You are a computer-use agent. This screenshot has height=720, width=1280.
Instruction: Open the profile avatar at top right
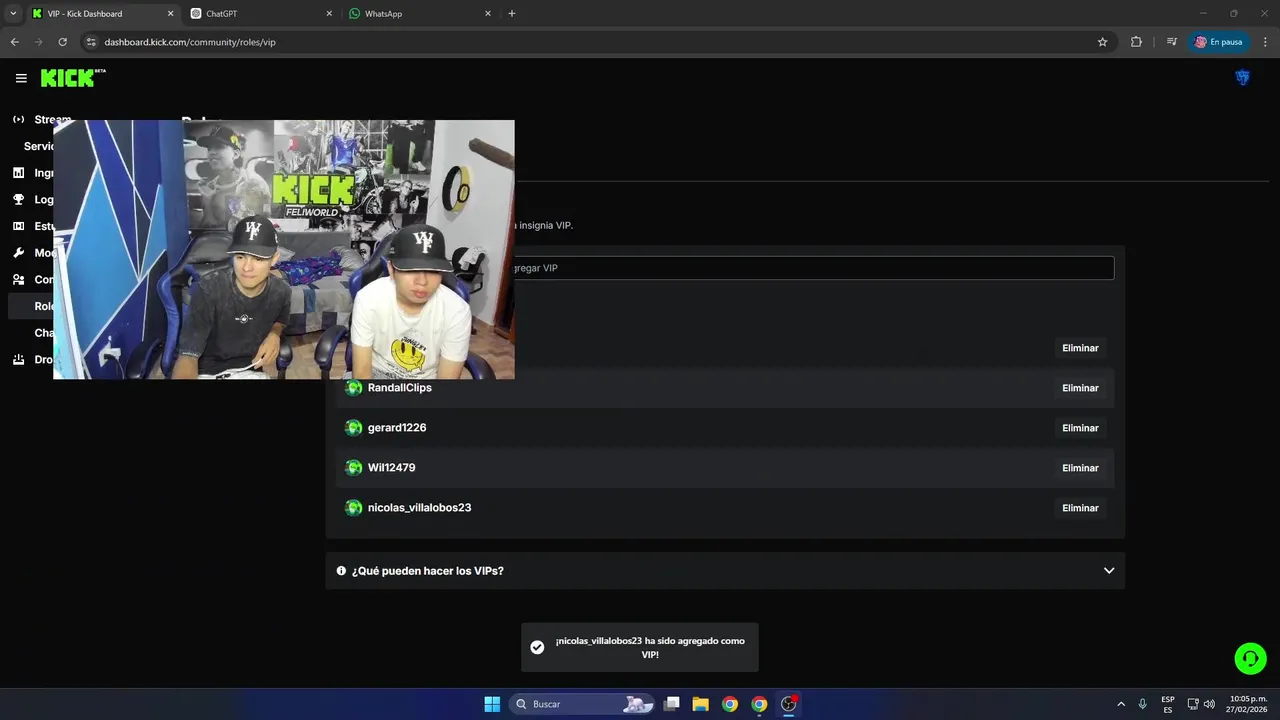(x=1243, y=78)
